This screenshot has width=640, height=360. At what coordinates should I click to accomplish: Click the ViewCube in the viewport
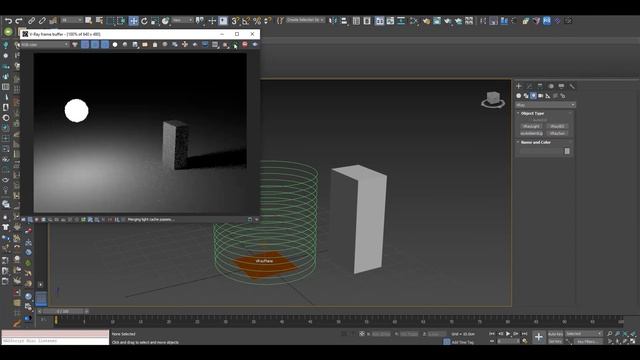[493, 99]
